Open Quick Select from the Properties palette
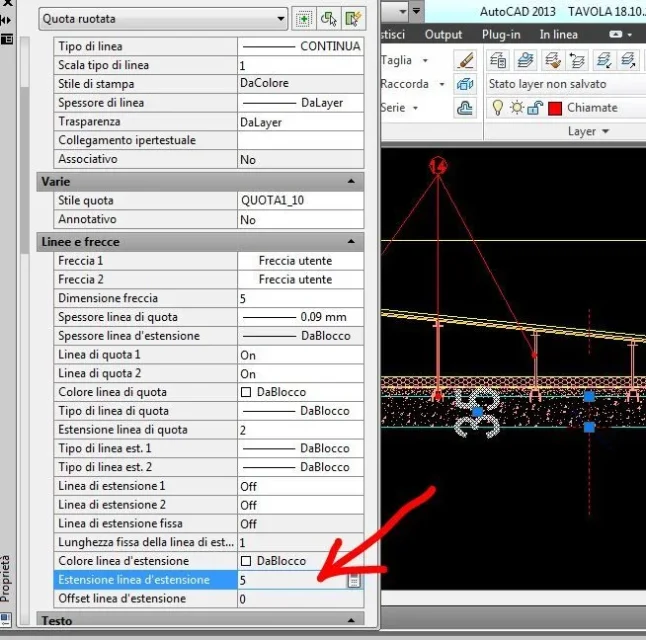The height and width of the screenshot is (640, 646). point(353,19)
